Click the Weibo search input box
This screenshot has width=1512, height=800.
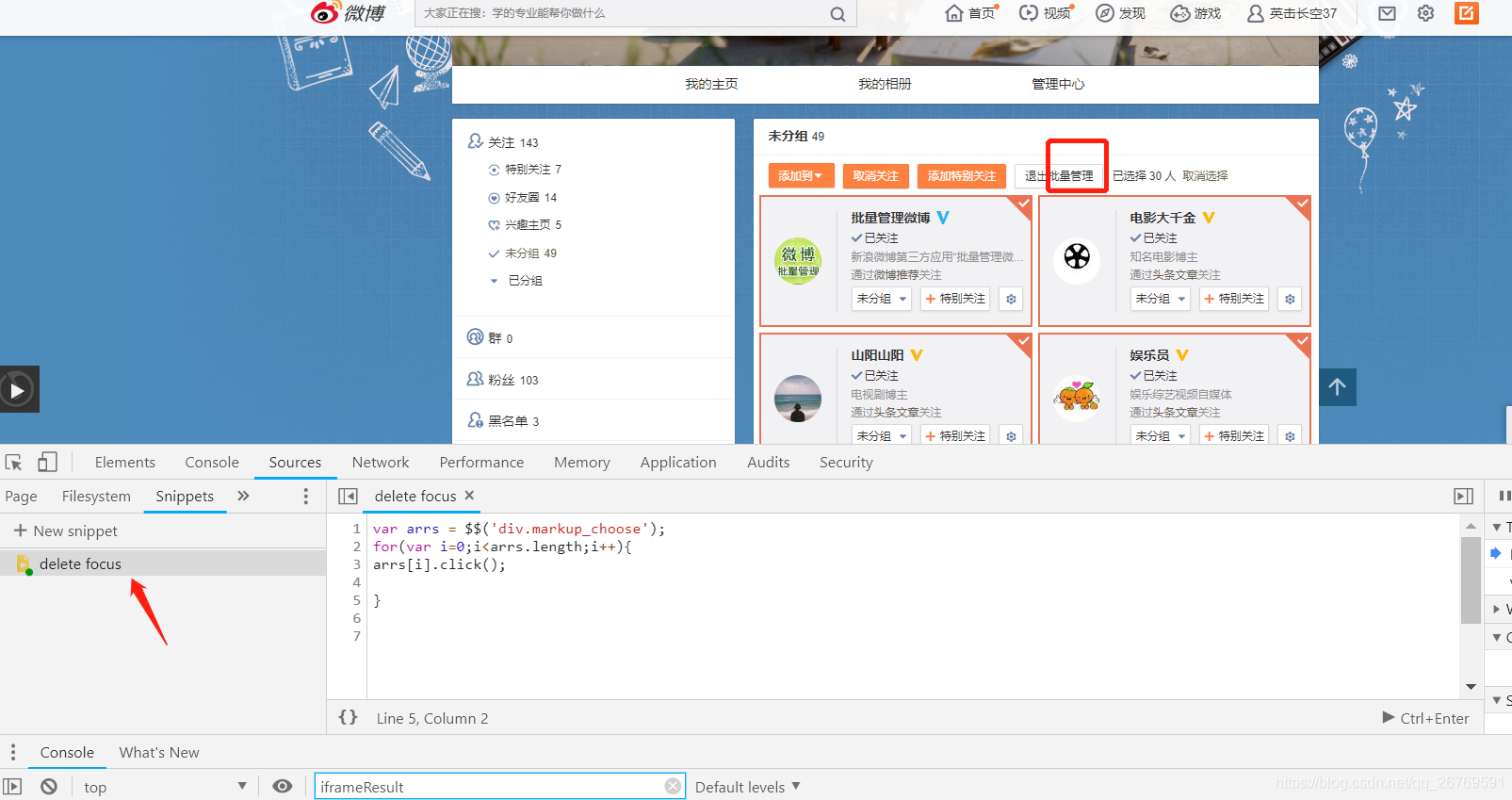[x=622, y=13]
